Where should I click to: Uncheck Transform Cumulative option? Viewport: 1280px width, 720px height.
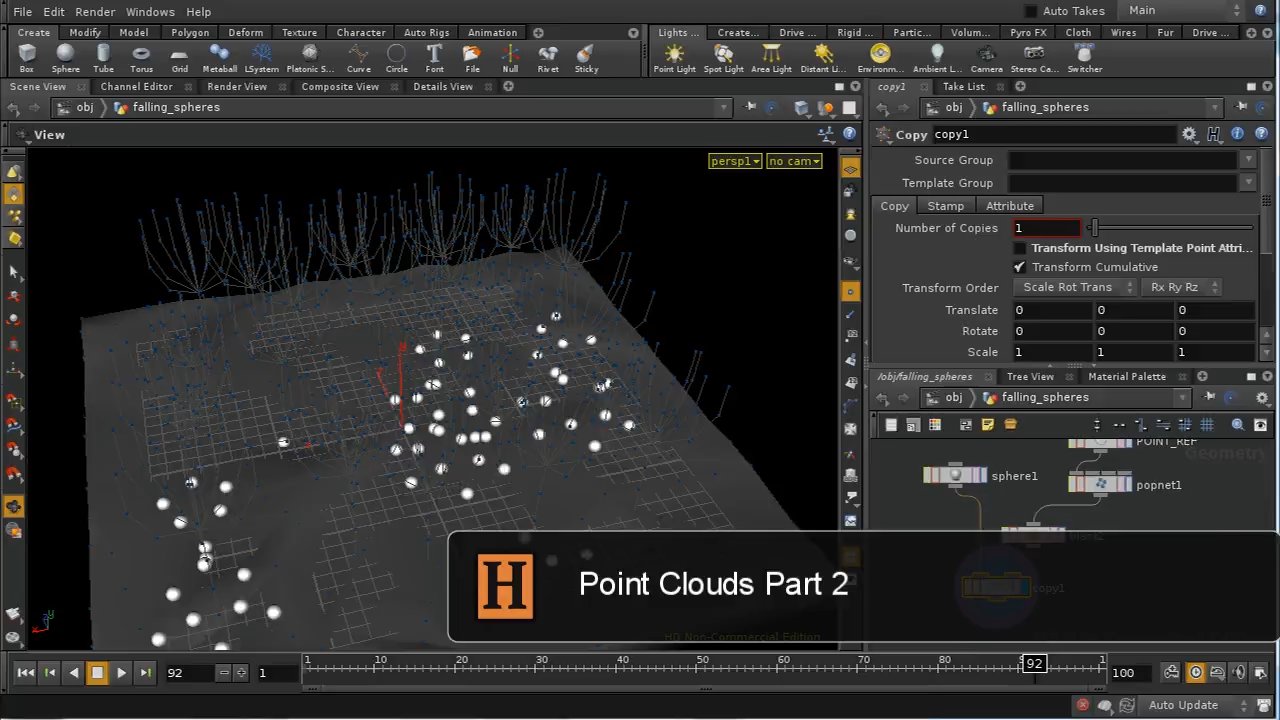(1020, 267)
